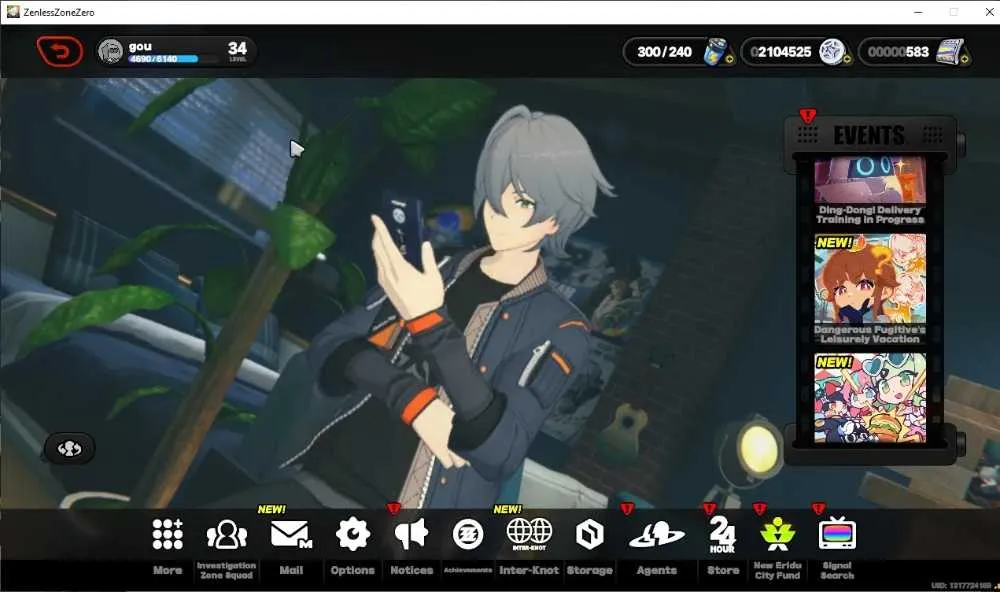Click the ZenlessZoneZero window title icon
The height and width of the screenshot is (592, 1000).
[x=13, y=11]
